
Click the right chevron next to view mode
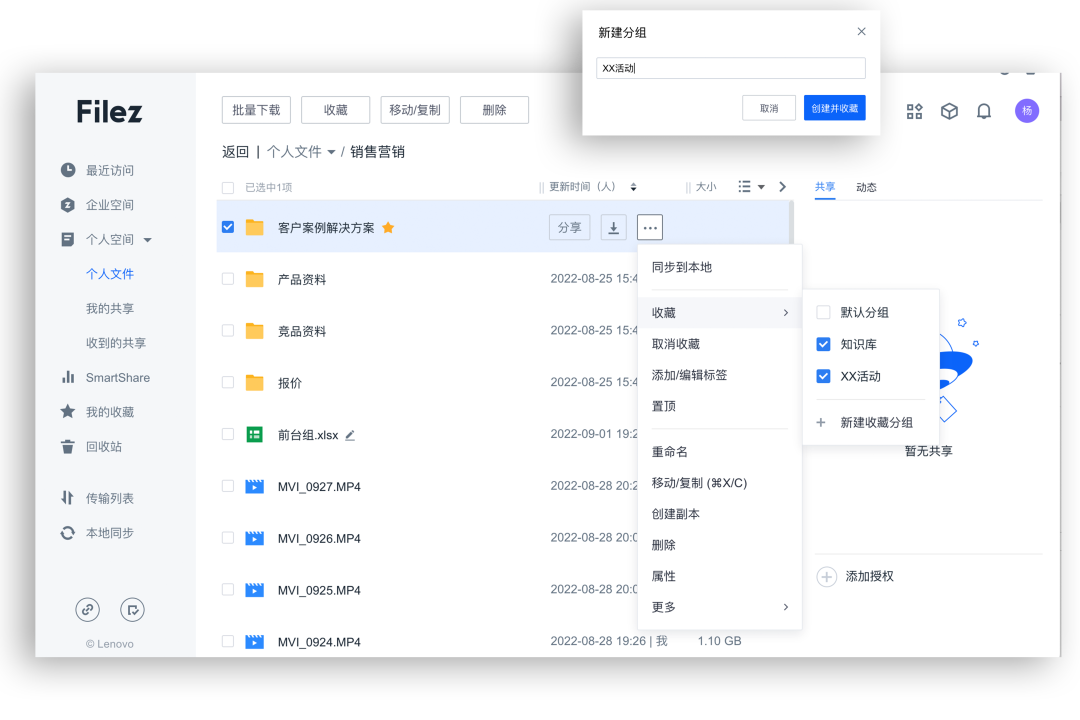(782, 187)
